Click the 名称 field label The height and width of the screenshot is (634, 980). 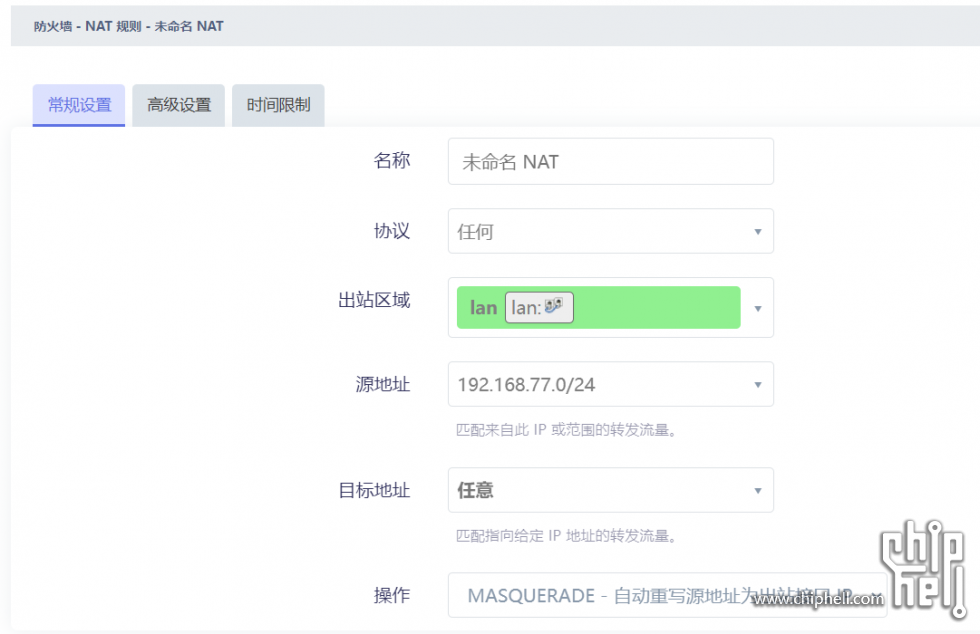(392, 161)
